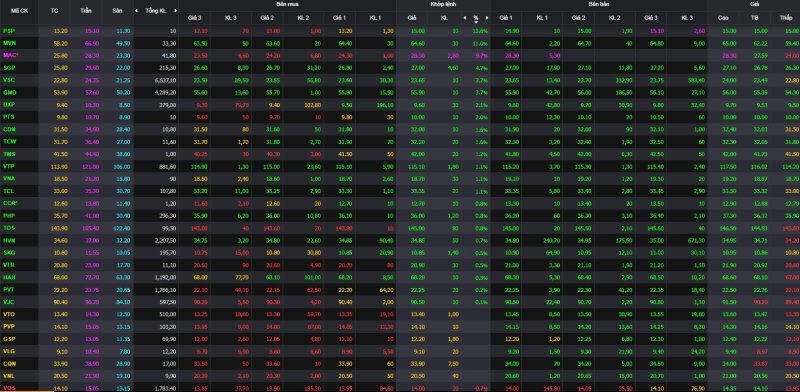
Task: Open GMD stock ticker
Action: coord(9,92)
